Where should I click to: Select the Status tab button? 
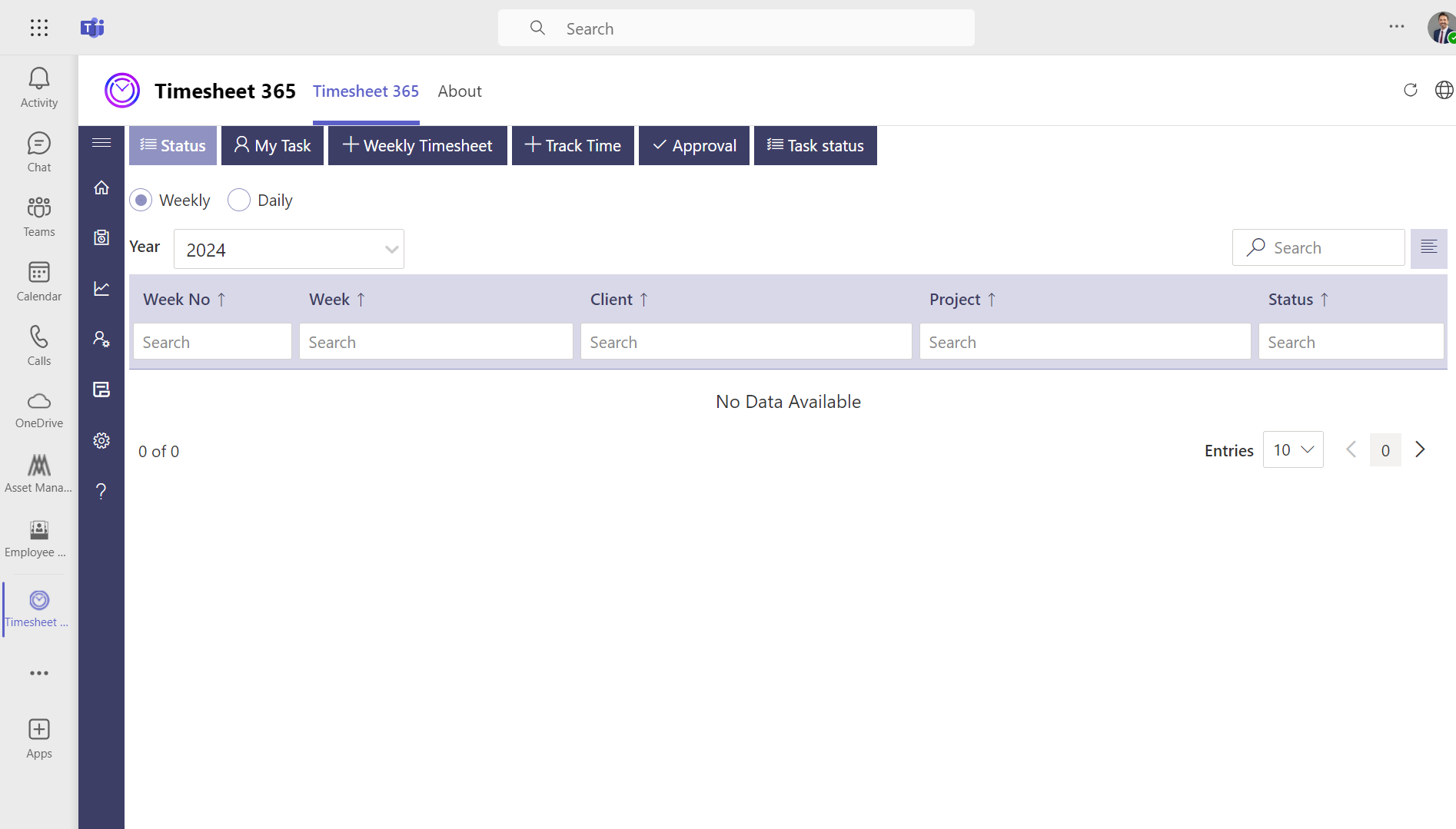click(x=173, y=145)
